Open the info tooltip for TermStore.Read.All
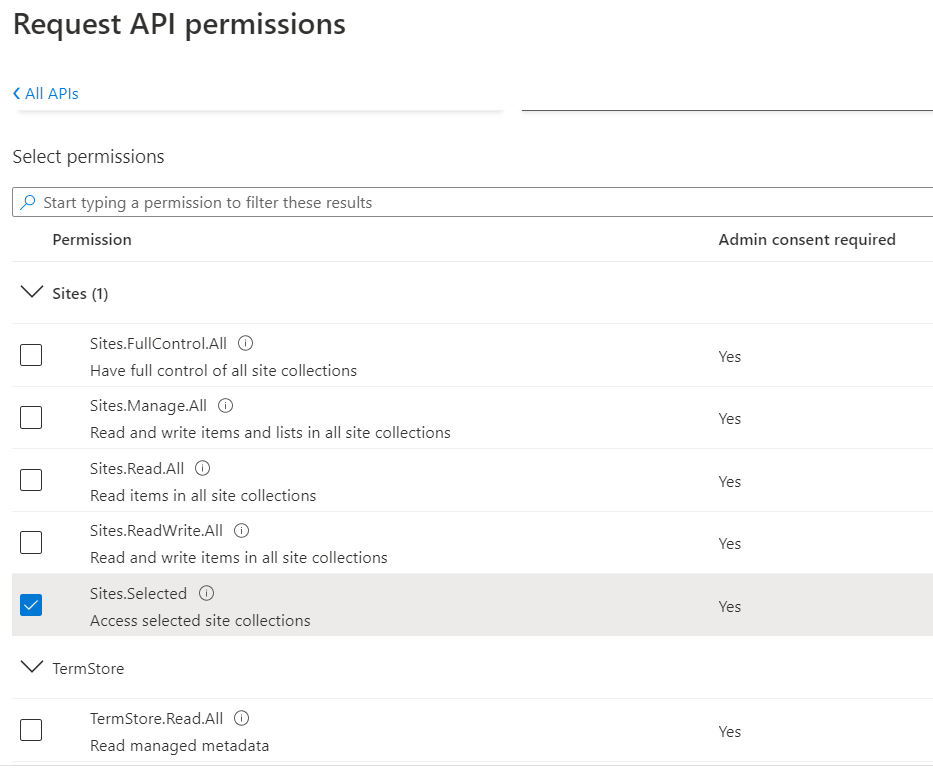933x784 pixels. tap(240, 718)
